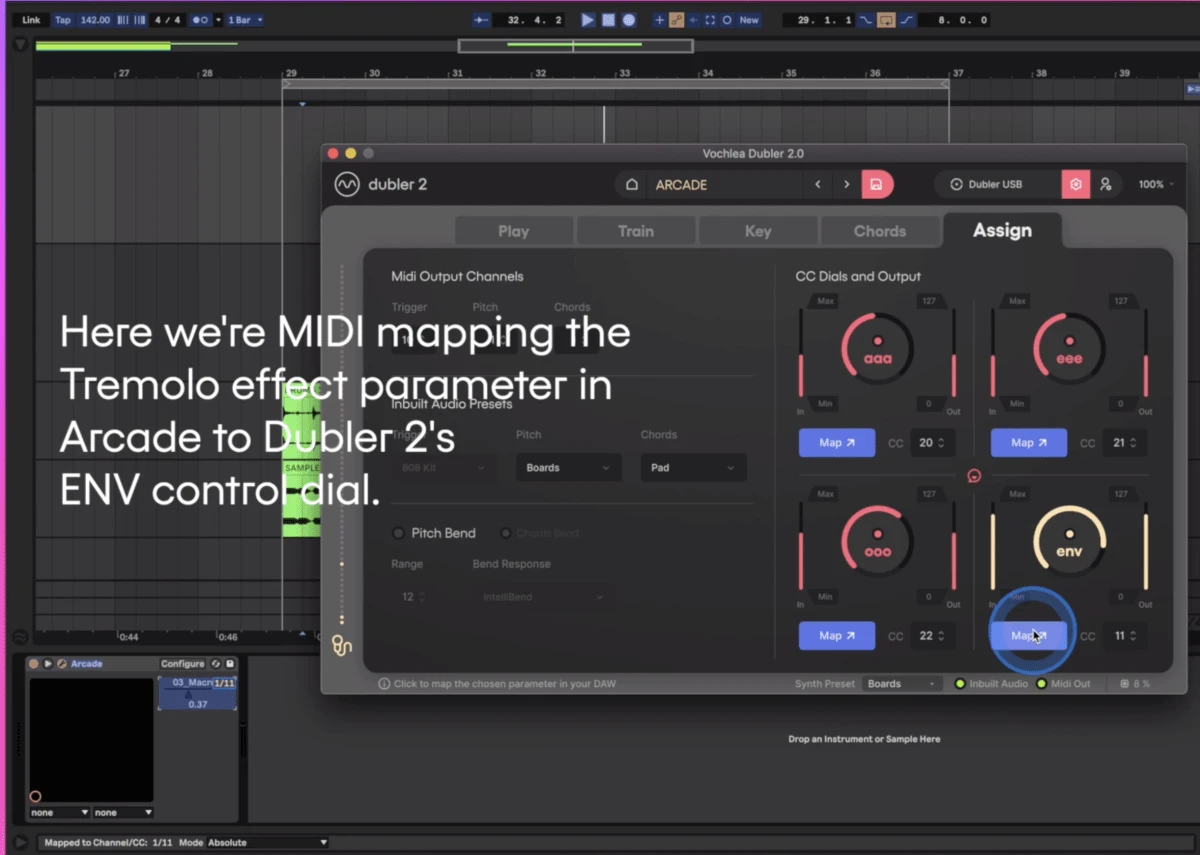Image resolution: width=1200 pixels, height=855 pixels.
Task: Open the second none dropdown under Arcade
Action: click(124, 813)
